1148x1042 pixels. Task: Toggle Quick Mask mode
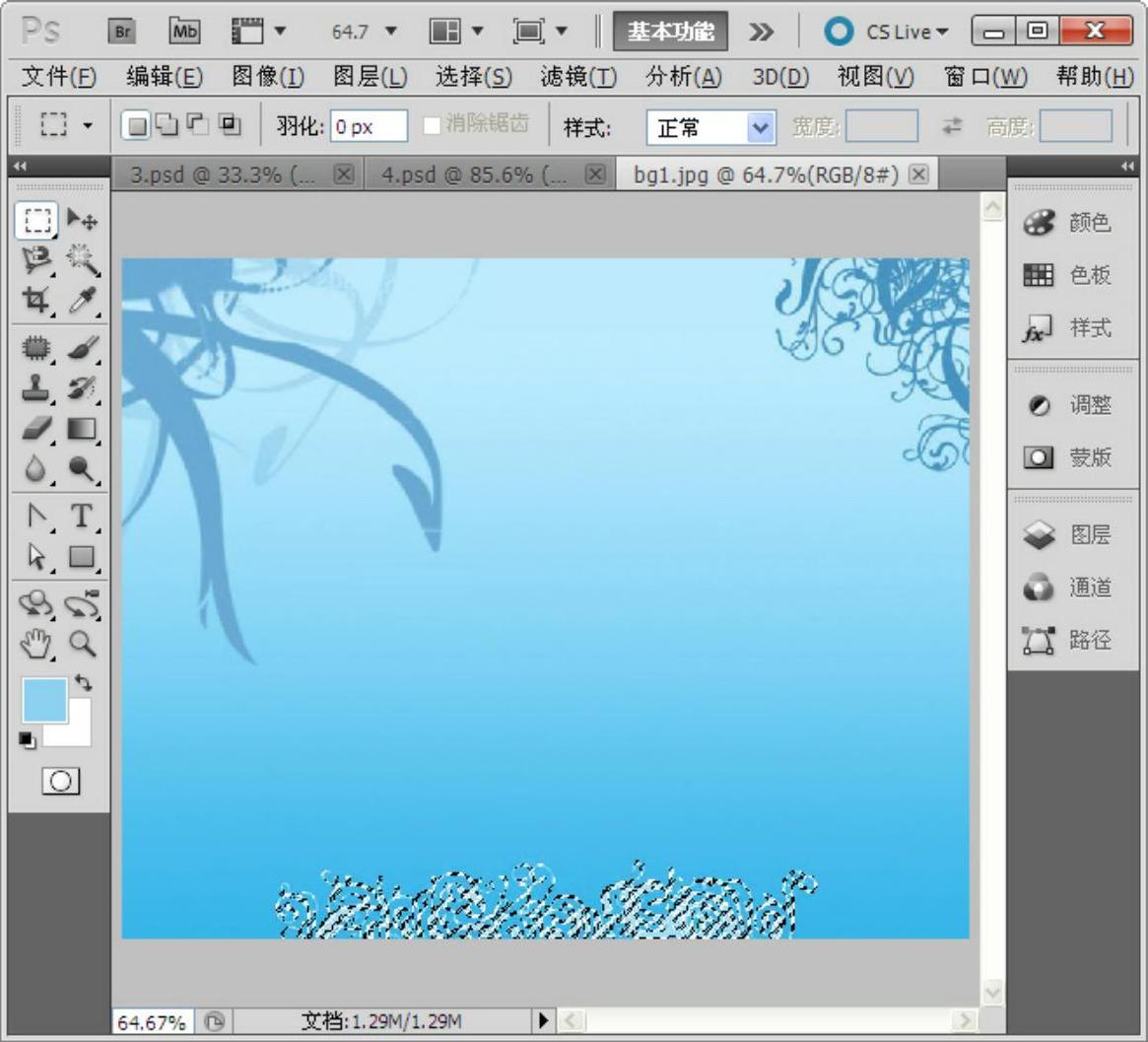point(60,782)
